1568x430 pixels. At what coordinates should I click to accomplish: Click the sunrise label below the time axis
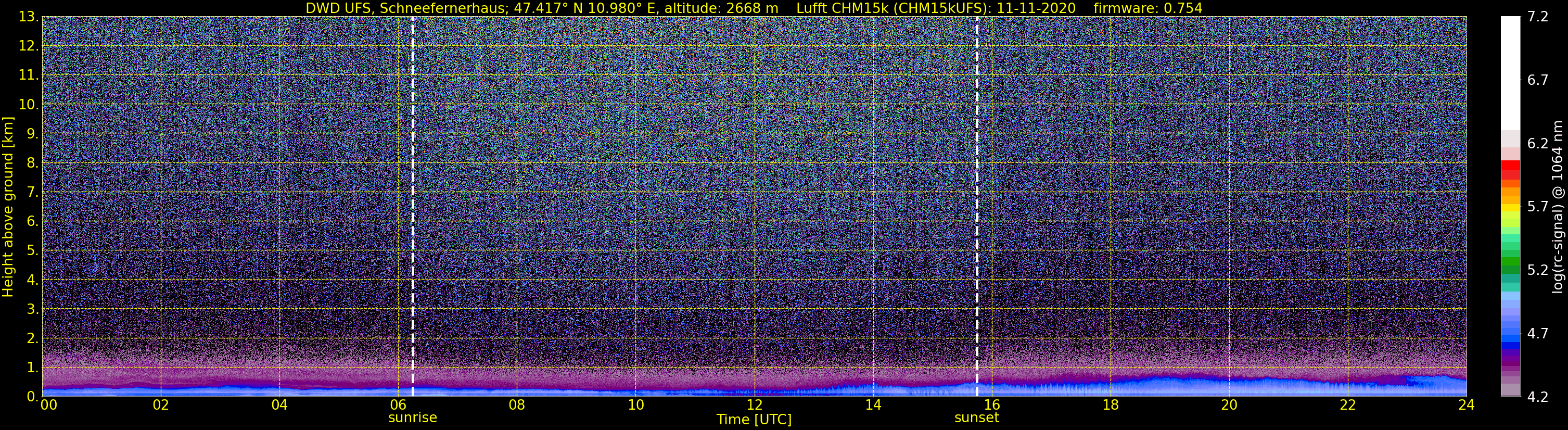413,418
